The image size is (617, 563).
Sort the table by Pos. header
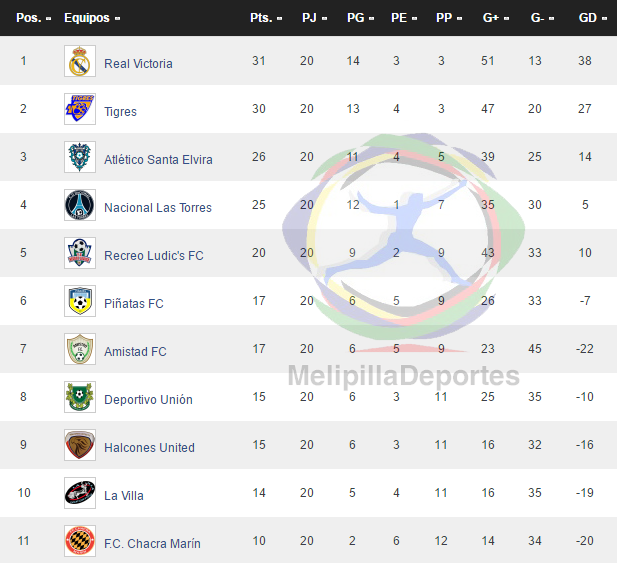(33, 18)
